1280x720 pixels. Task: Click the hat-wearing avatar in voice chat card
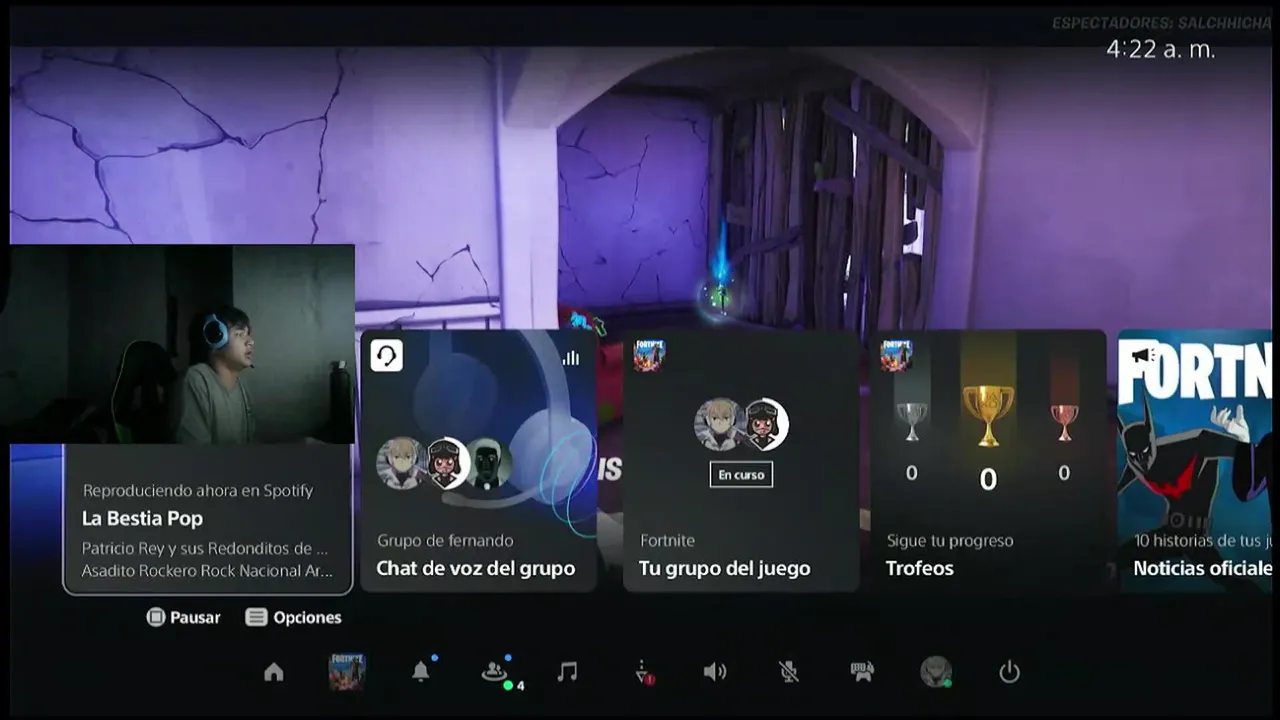[x=445, y=463]
